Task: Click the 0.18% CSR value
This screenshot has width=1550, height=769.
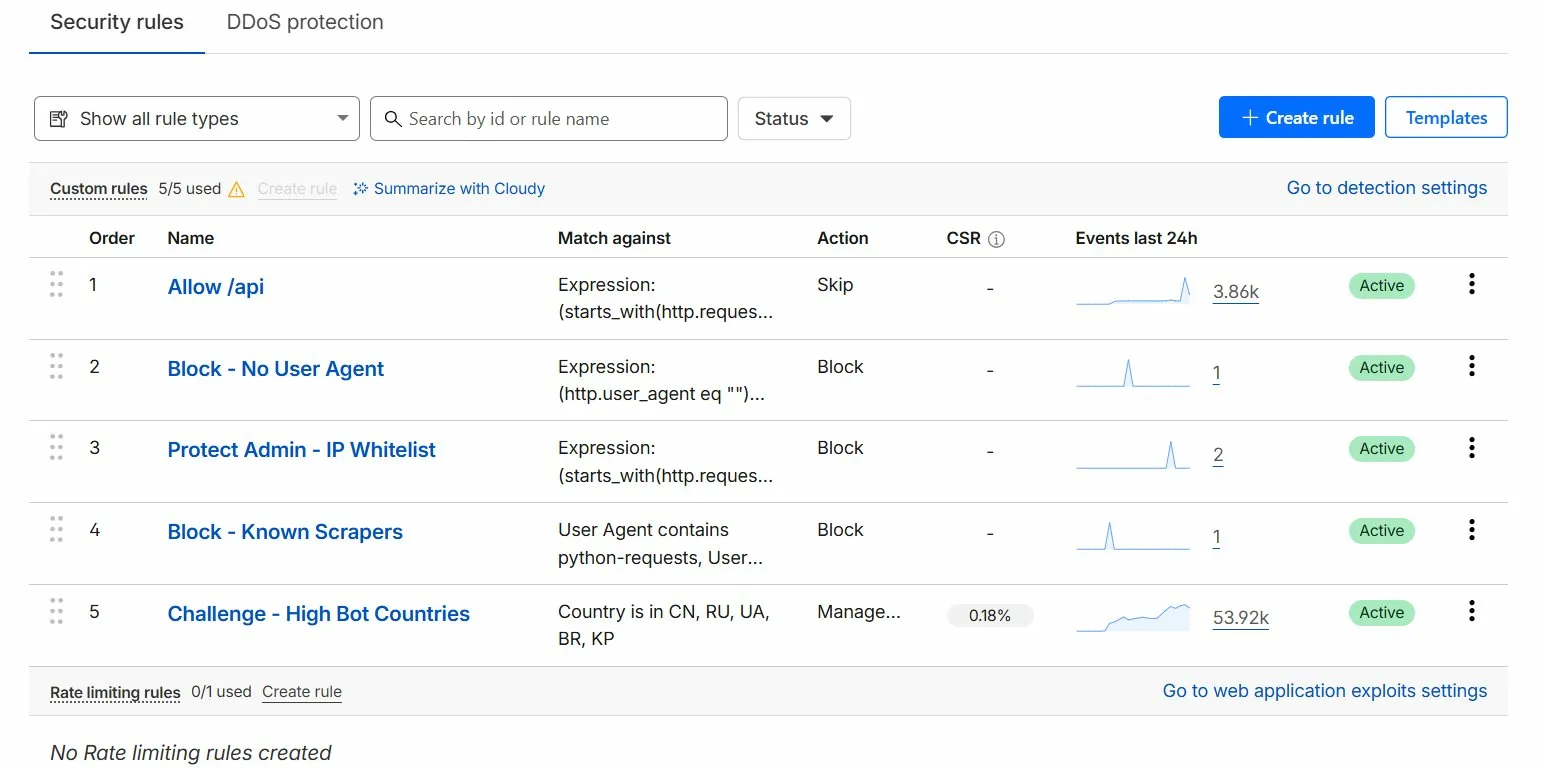Action: 990,616
